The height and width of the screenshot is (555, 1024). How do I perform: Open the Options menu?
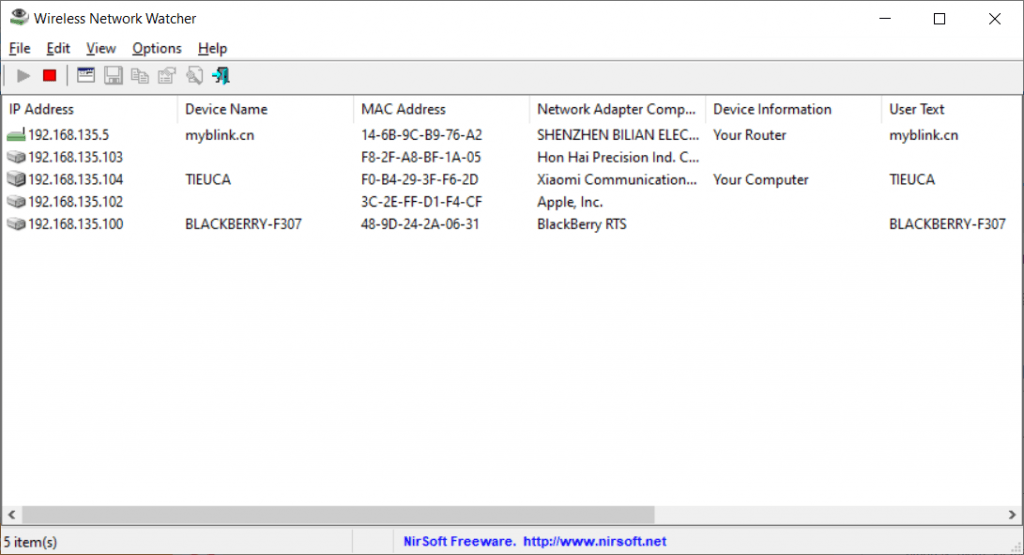tap(157, 48)
